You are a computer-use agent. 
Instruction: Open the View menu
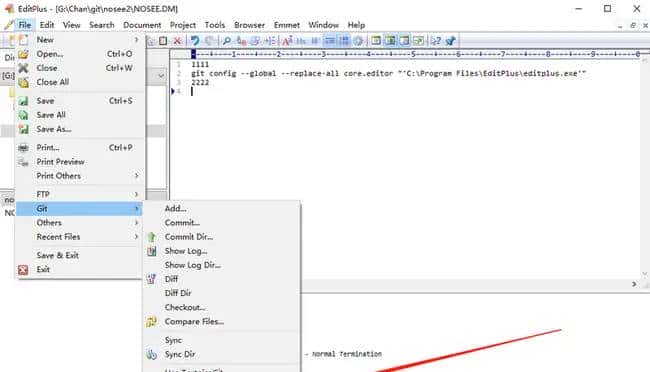[x=71, y=25]
